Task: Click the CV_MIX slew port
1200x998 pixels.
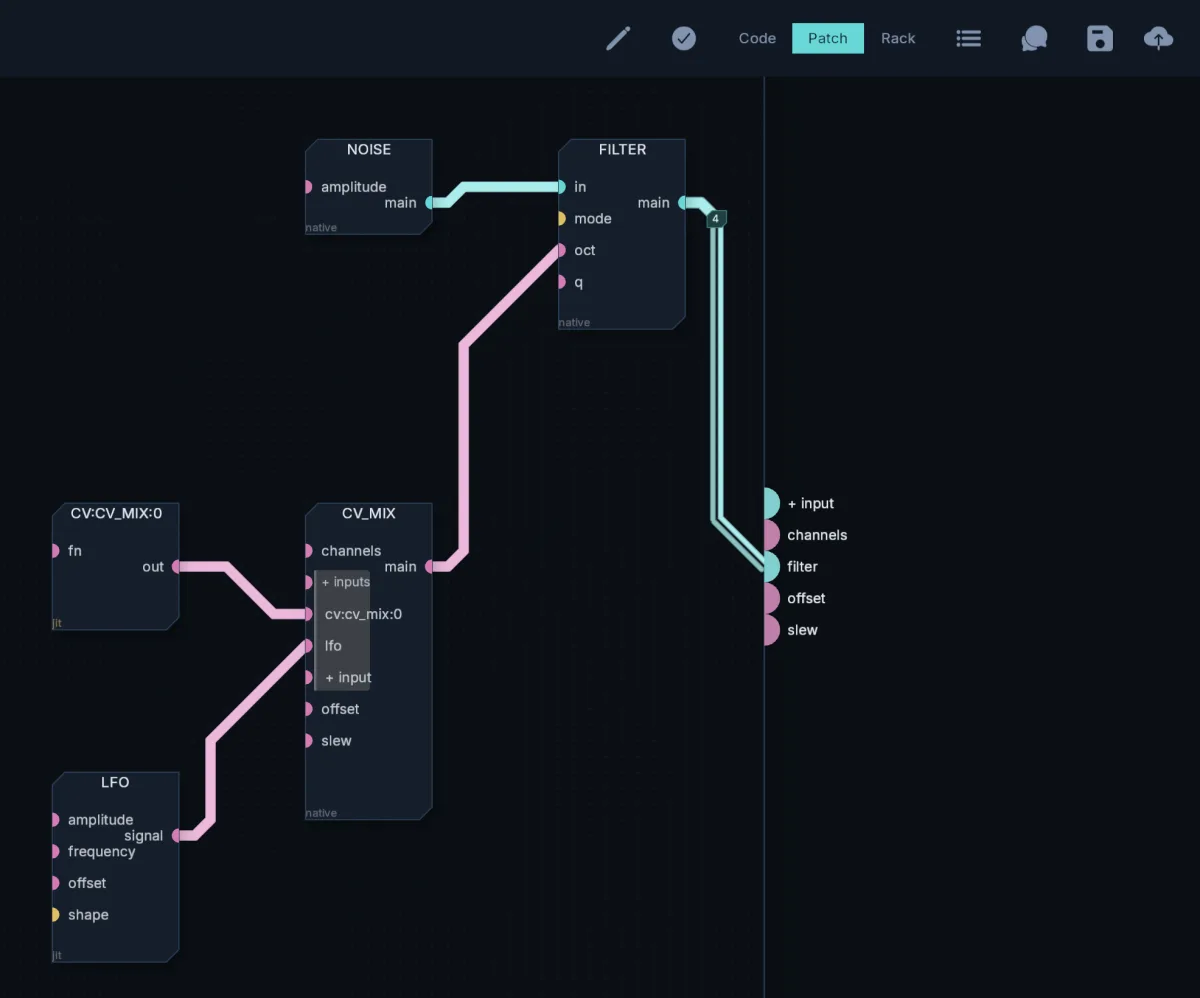Action: click(308, 741)
